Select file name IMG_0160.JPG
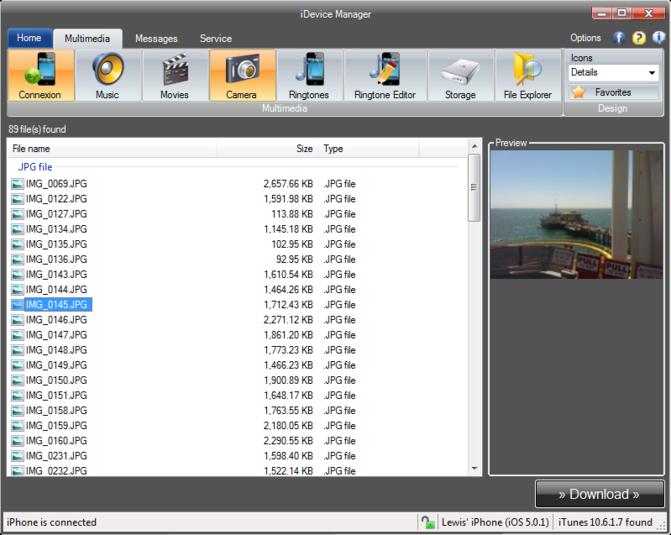 56,441
